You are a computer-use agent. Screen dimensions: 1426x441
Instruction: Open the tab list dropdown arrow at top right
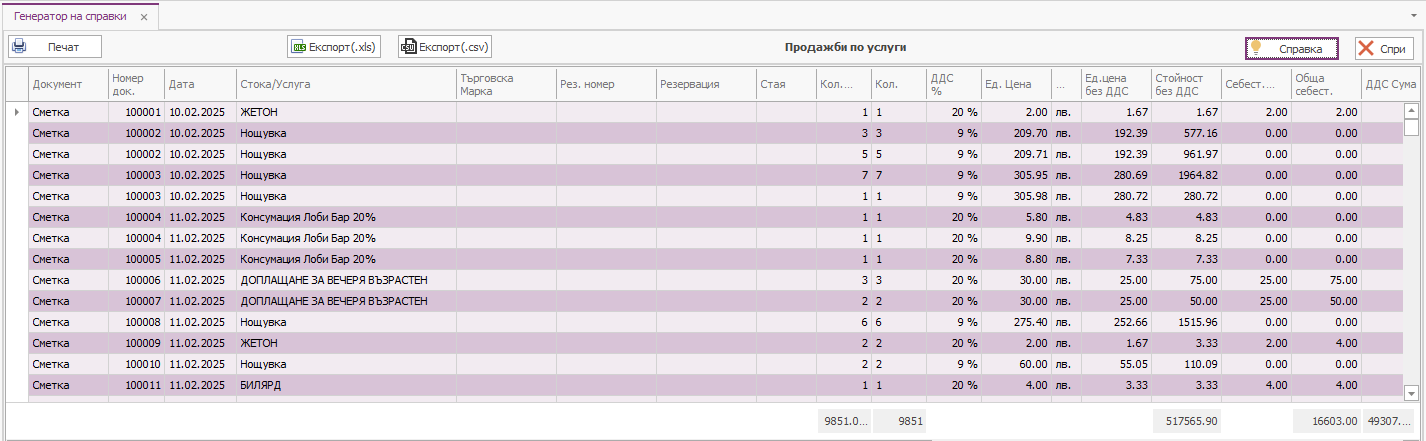1412,17
